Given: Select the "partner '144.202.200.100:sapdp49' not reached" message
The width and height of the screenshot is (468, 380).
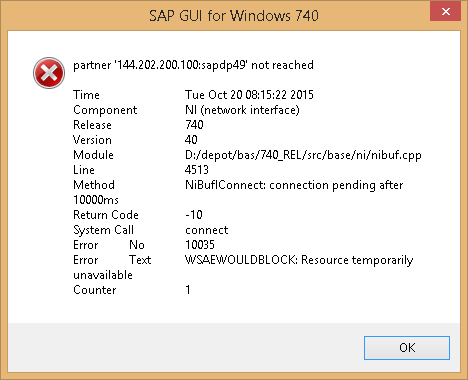Looking at the screenshot, I should tap(193, 65).
